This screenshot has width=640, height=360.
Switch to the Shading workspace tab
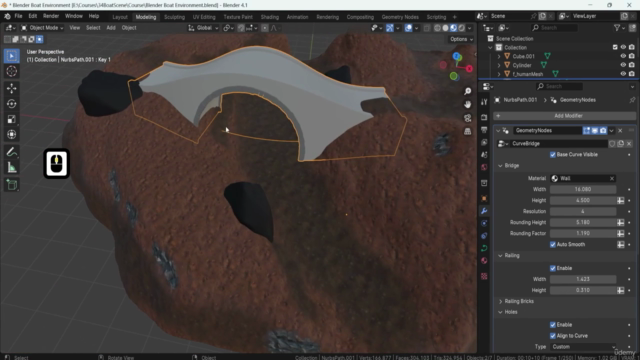click(270, 17)
